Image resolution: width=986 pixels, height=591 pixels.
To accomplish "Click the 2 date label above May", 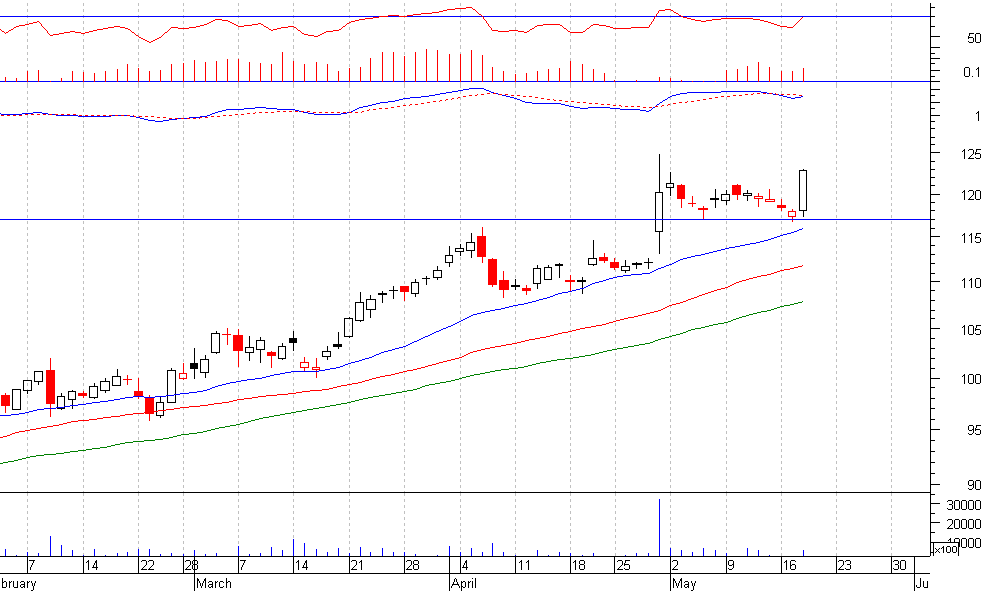I will point(675,565).
